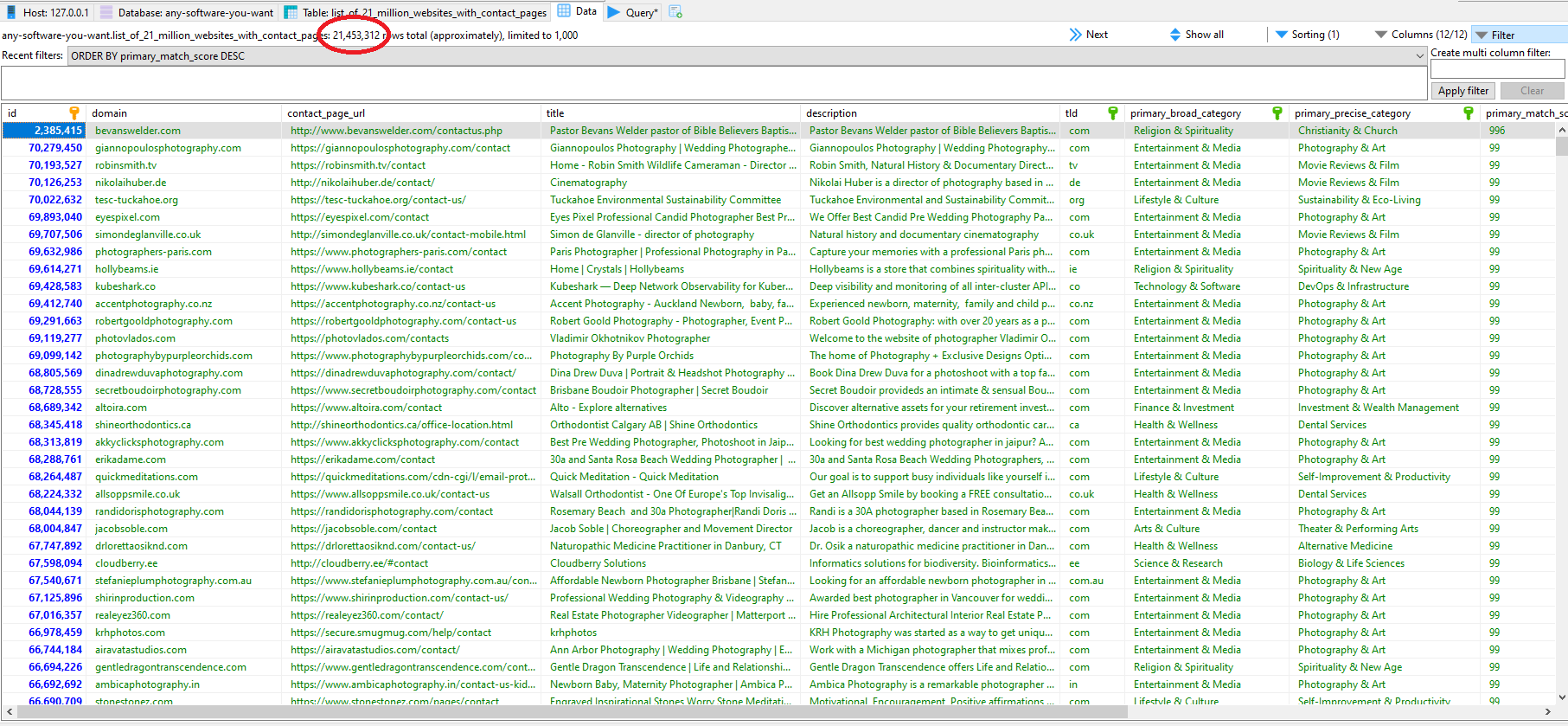Sort by the domain column header

pyautogui.click(x=183, y=113)
